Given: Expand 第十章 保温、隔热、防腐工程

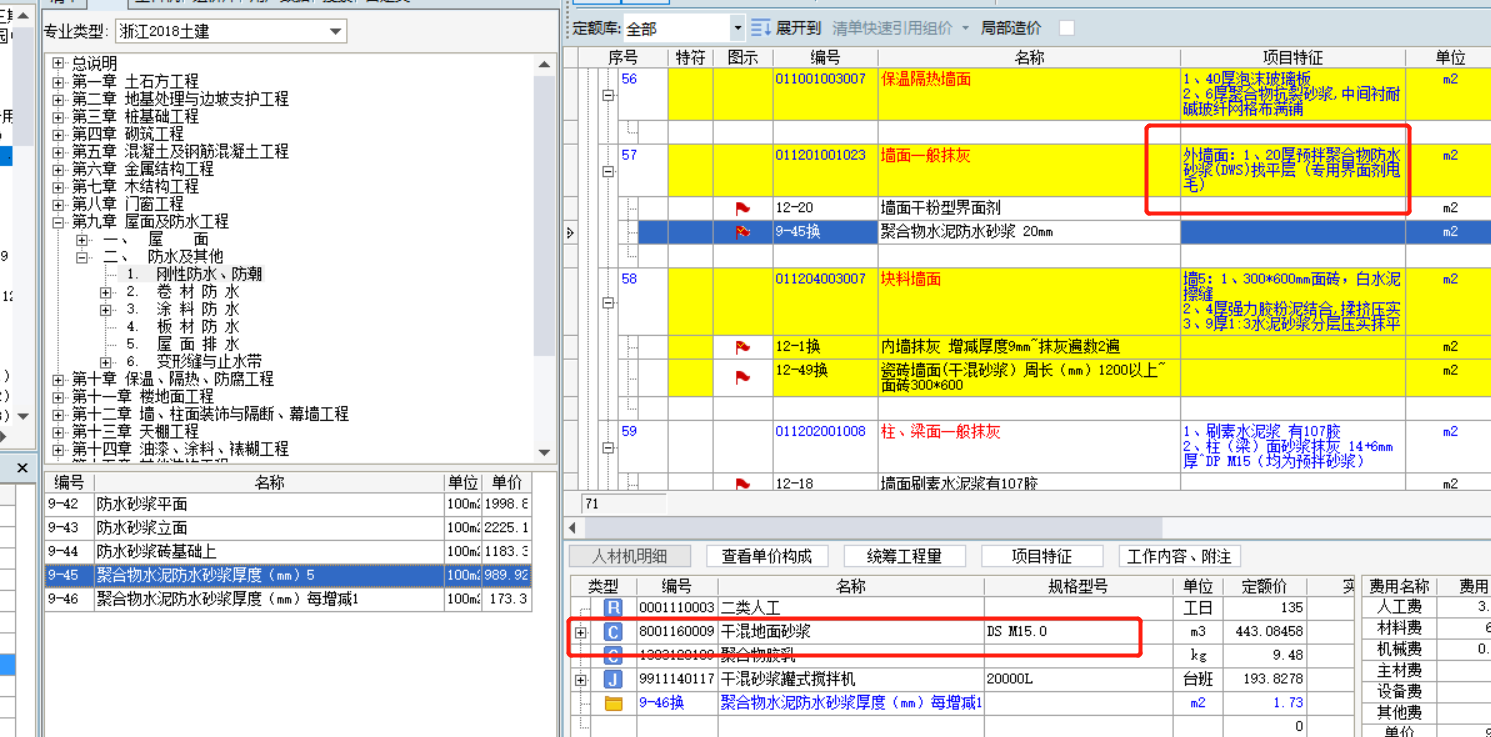Looking at the screenshot, I should 58,380.
